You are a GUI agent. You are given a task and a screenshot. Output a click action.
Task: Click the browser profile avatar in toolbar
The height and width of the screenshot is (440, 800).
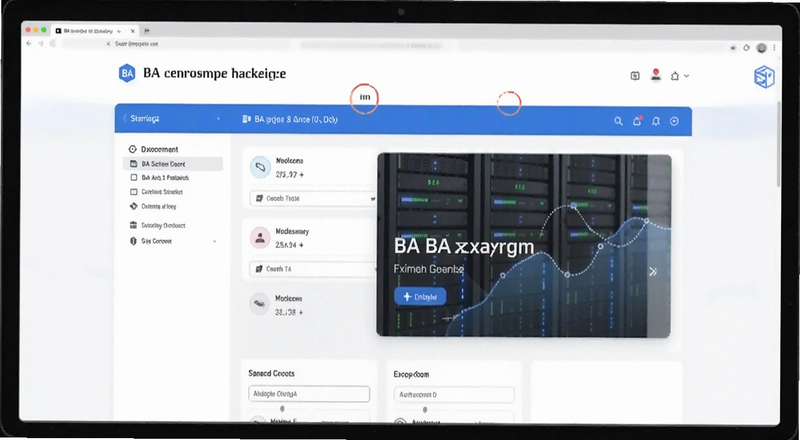point(761,48)
